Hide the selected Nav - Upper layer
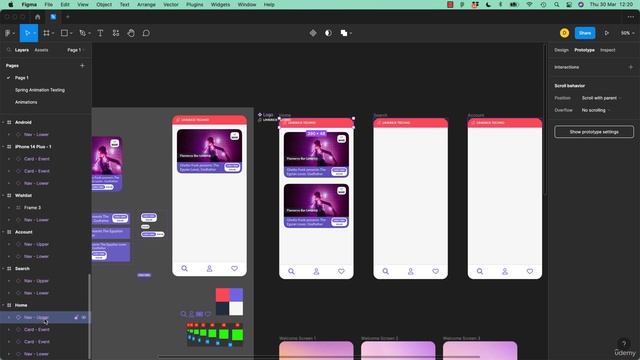 (x=84, y=317)
